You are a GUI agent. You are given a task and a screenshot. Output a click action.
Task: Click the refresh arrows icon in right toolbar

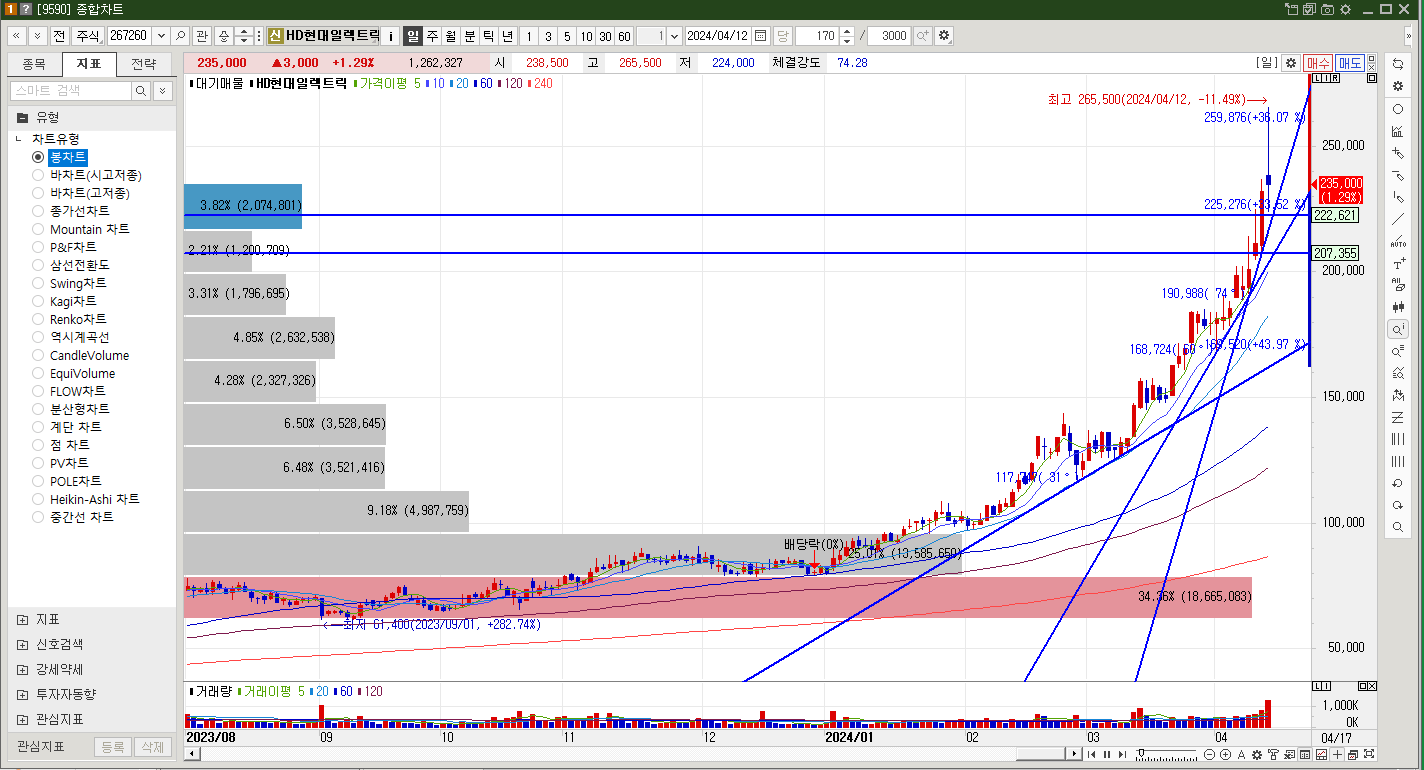1398,64
